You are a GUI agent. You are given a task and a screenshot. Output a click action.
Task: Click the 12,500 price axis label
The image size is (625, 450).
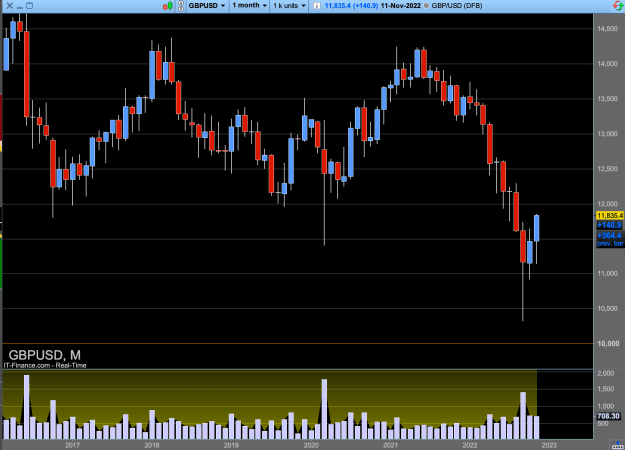point(607,169)
